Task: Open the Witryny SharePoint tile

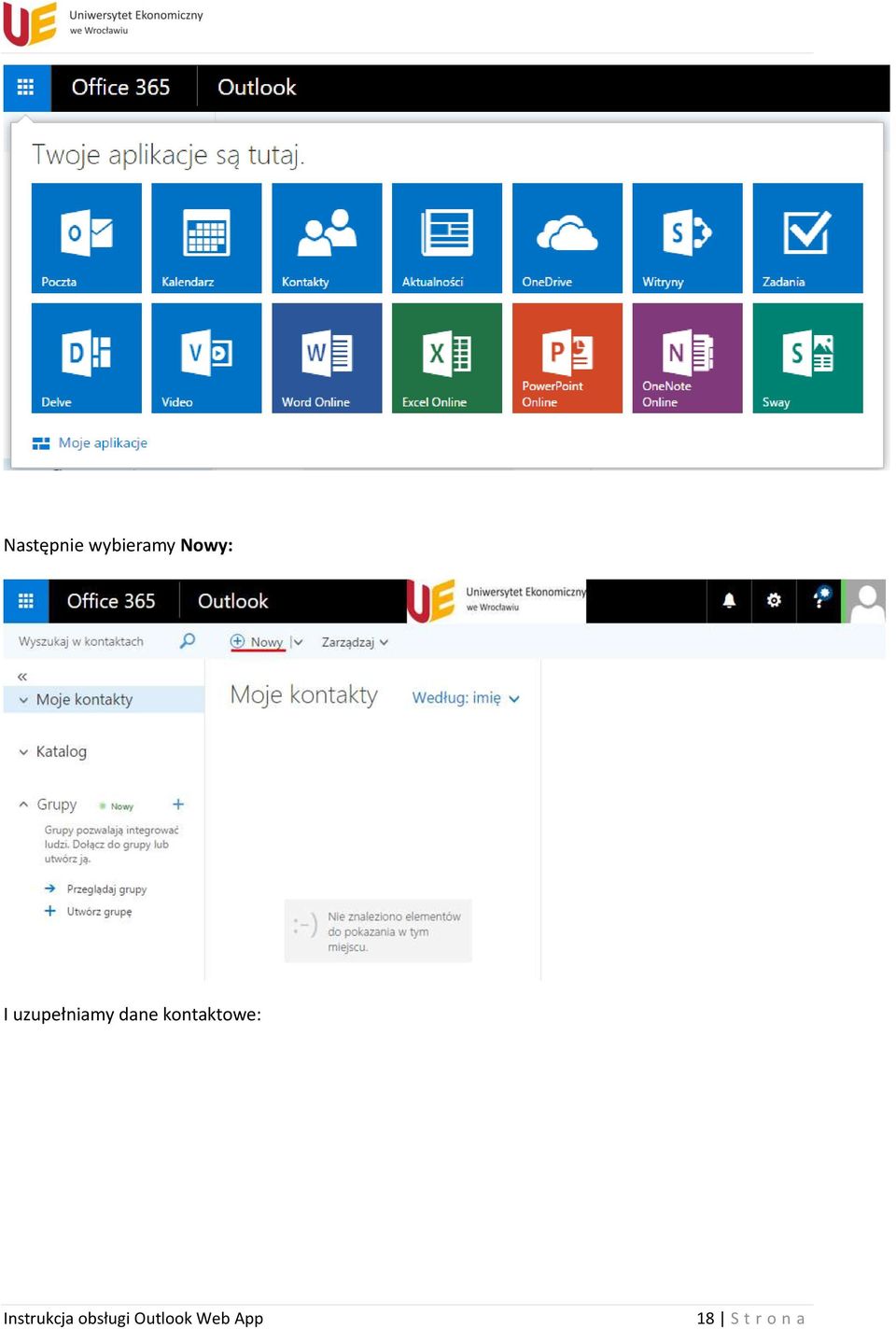Action: [x=687, y=238]
